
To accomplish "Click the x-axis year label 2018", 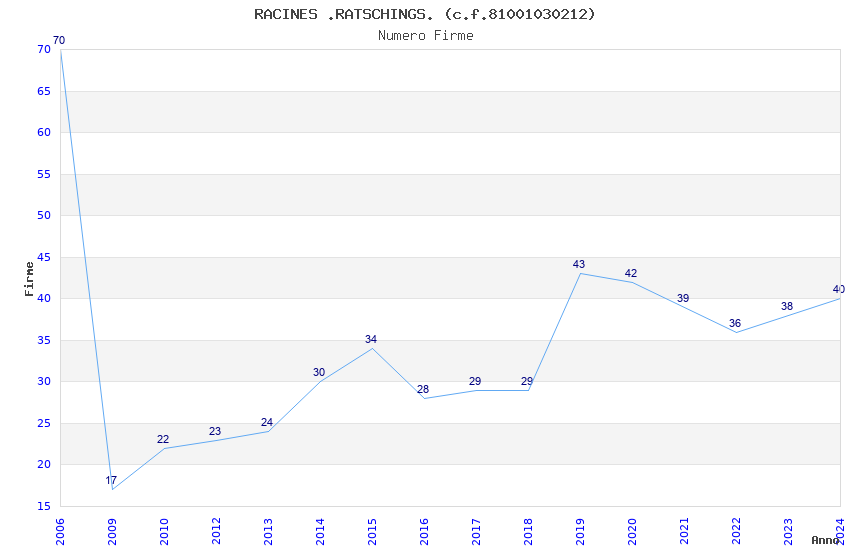I will click(x=528, y=532).
